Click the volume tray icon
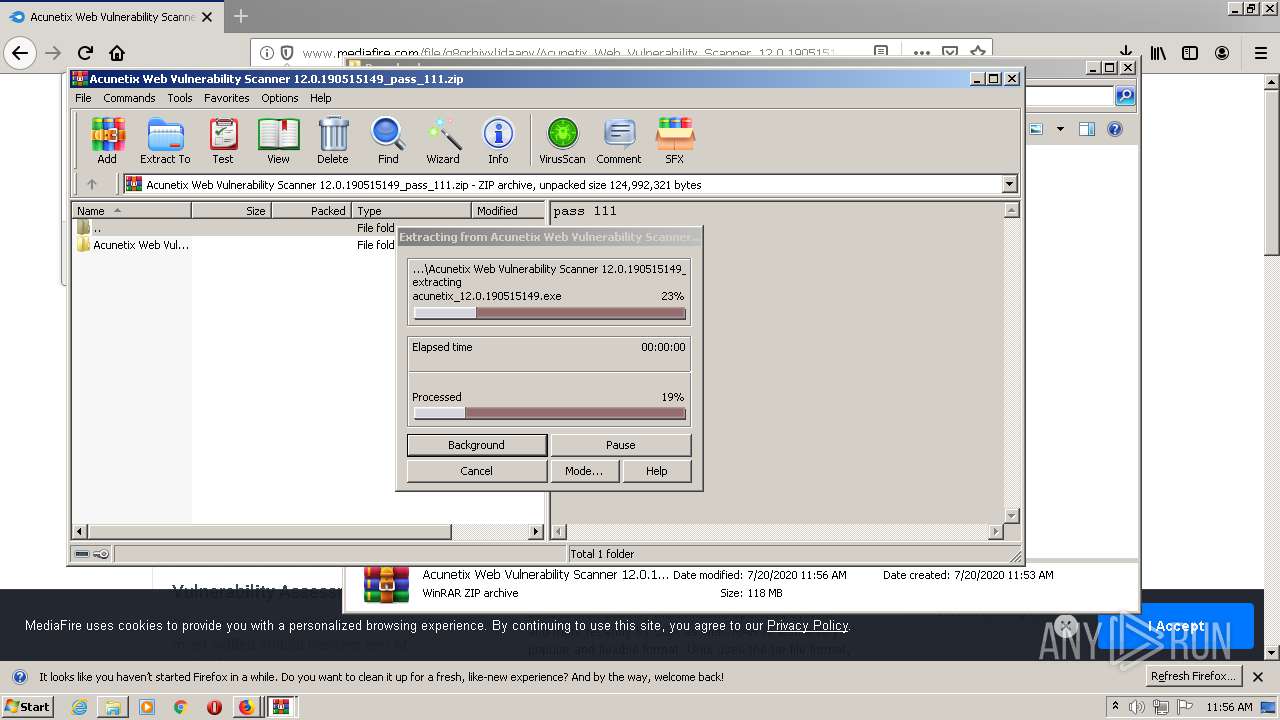 click(x=1138, y=707)
